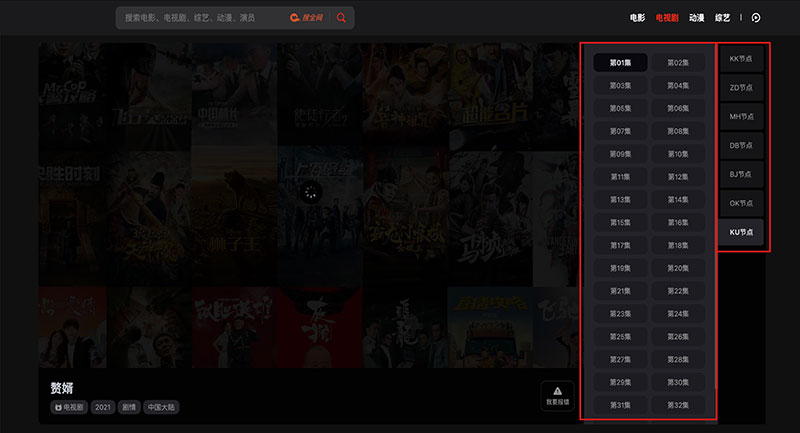Screen dimensions: 800x433
Task: Open the 动漫 navigation menu
Action: [x=696, y=18]
